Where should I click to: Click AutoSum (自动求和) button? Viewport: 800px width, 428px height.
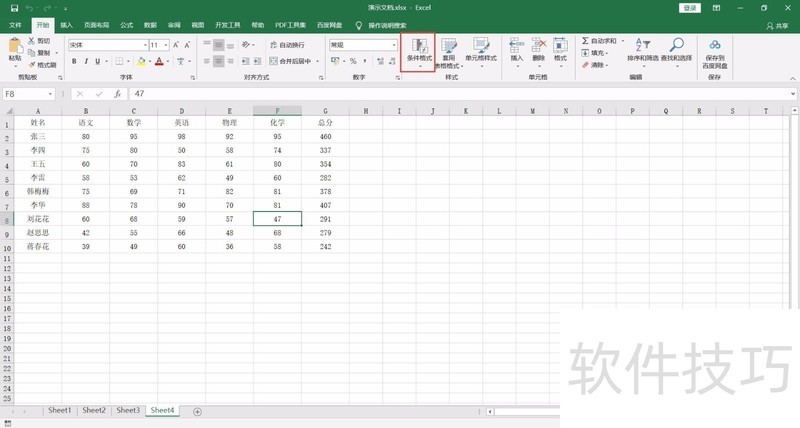coord(600,40)
